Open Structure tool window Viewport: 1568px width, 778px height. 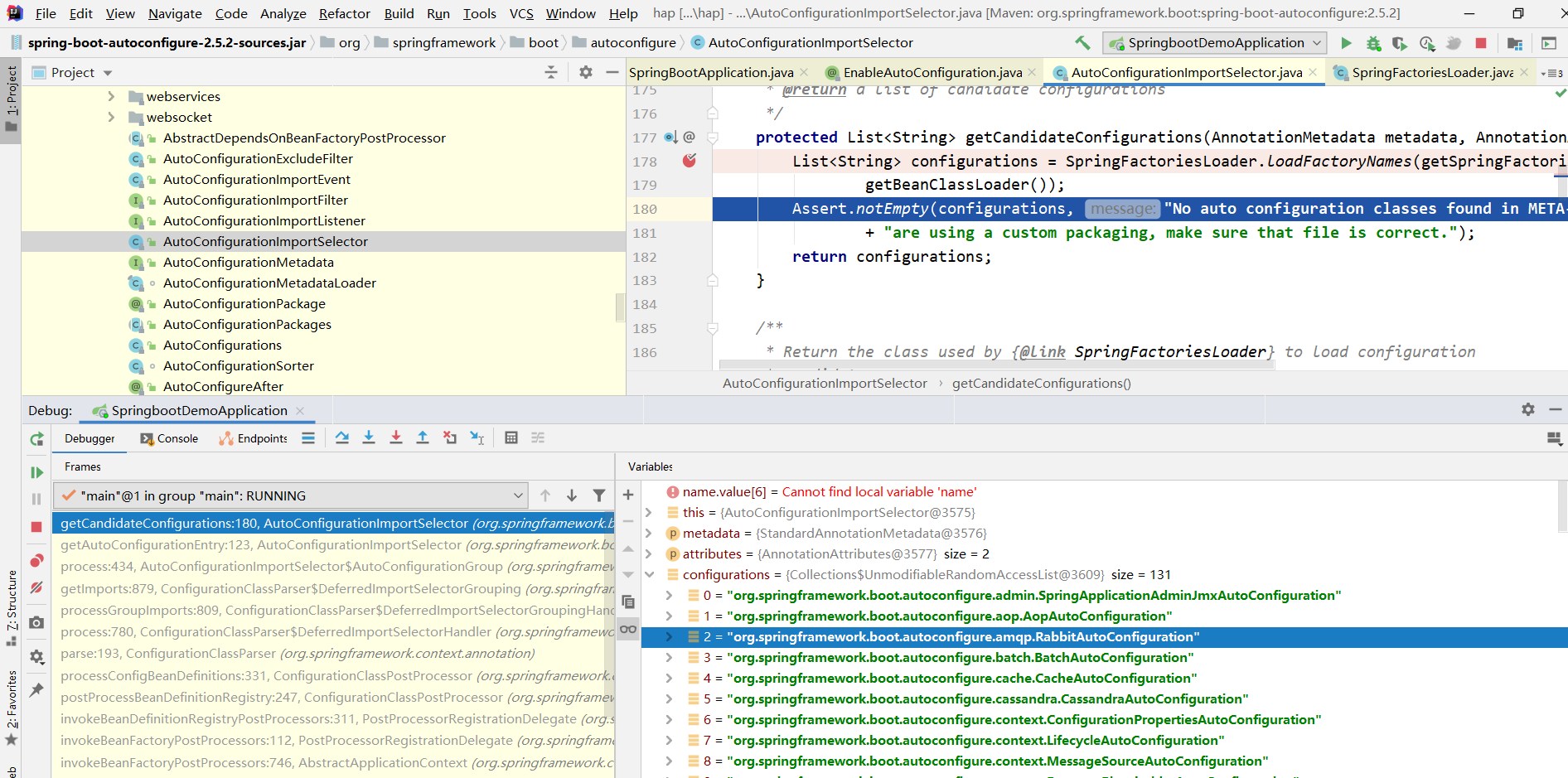(x=11, y=609)
